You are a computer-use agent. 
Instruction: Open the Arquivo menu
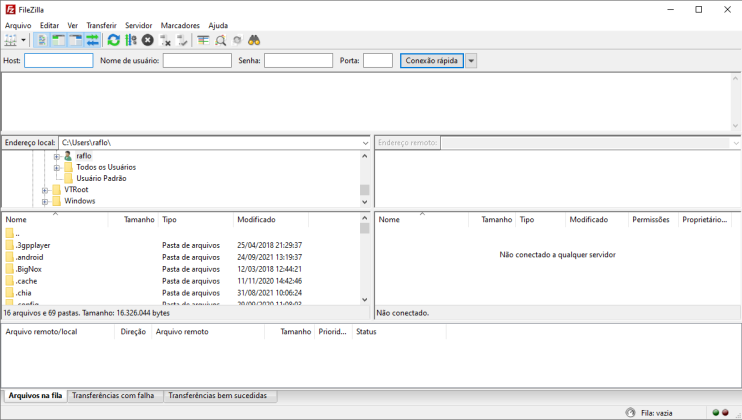tap(18, 26)
